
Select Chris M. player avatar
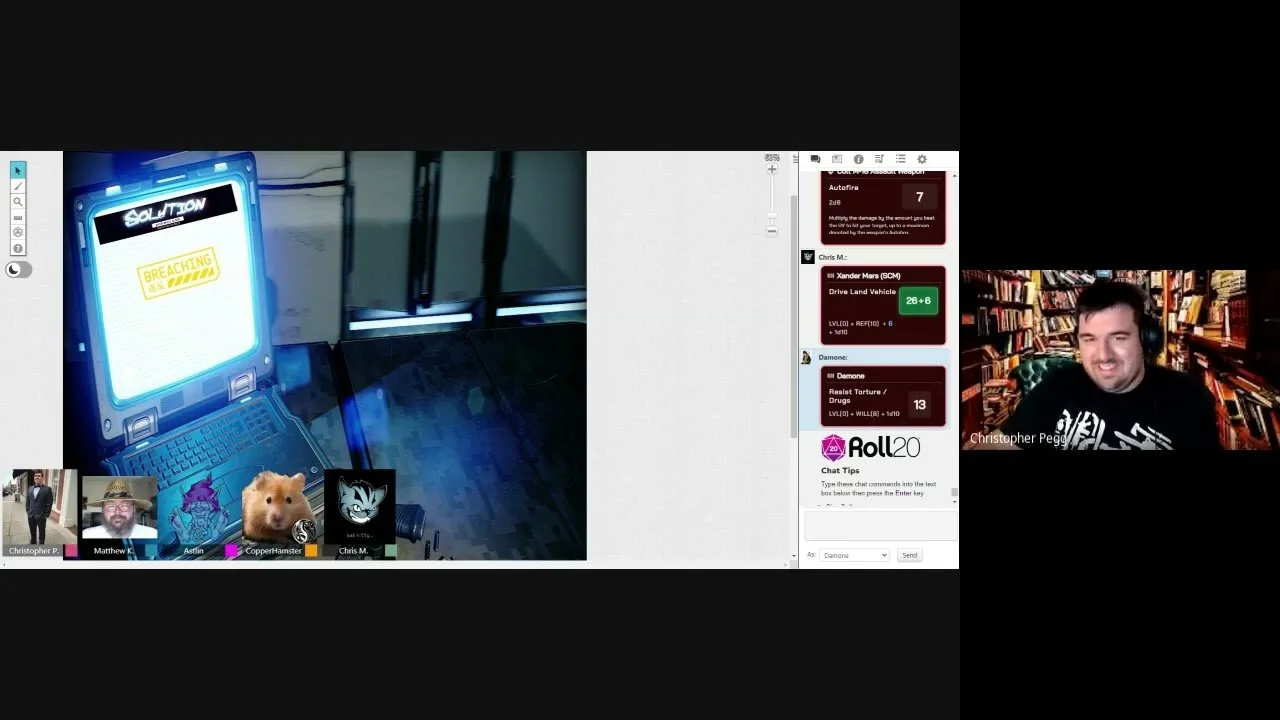[359, 507]
